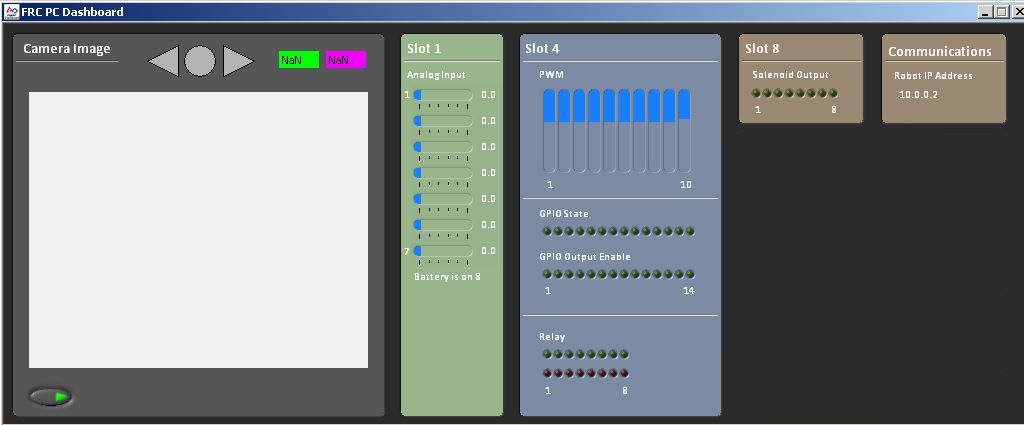Click the eighth green Relay LED
1024x425 pixels.
(x=624, y=354)
